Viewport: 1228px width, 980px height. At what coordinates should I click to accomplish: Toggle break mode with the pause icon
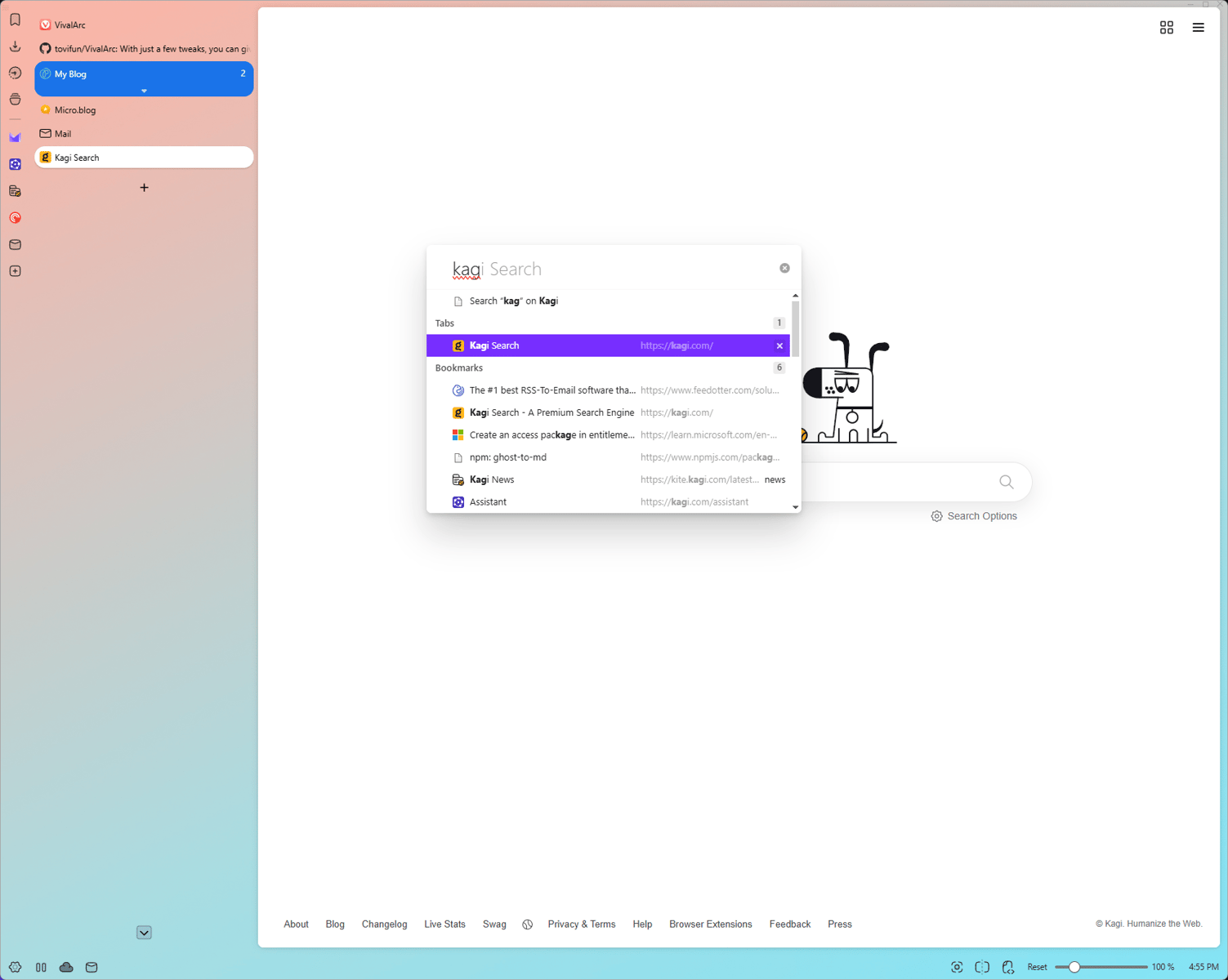click(41, 967)
